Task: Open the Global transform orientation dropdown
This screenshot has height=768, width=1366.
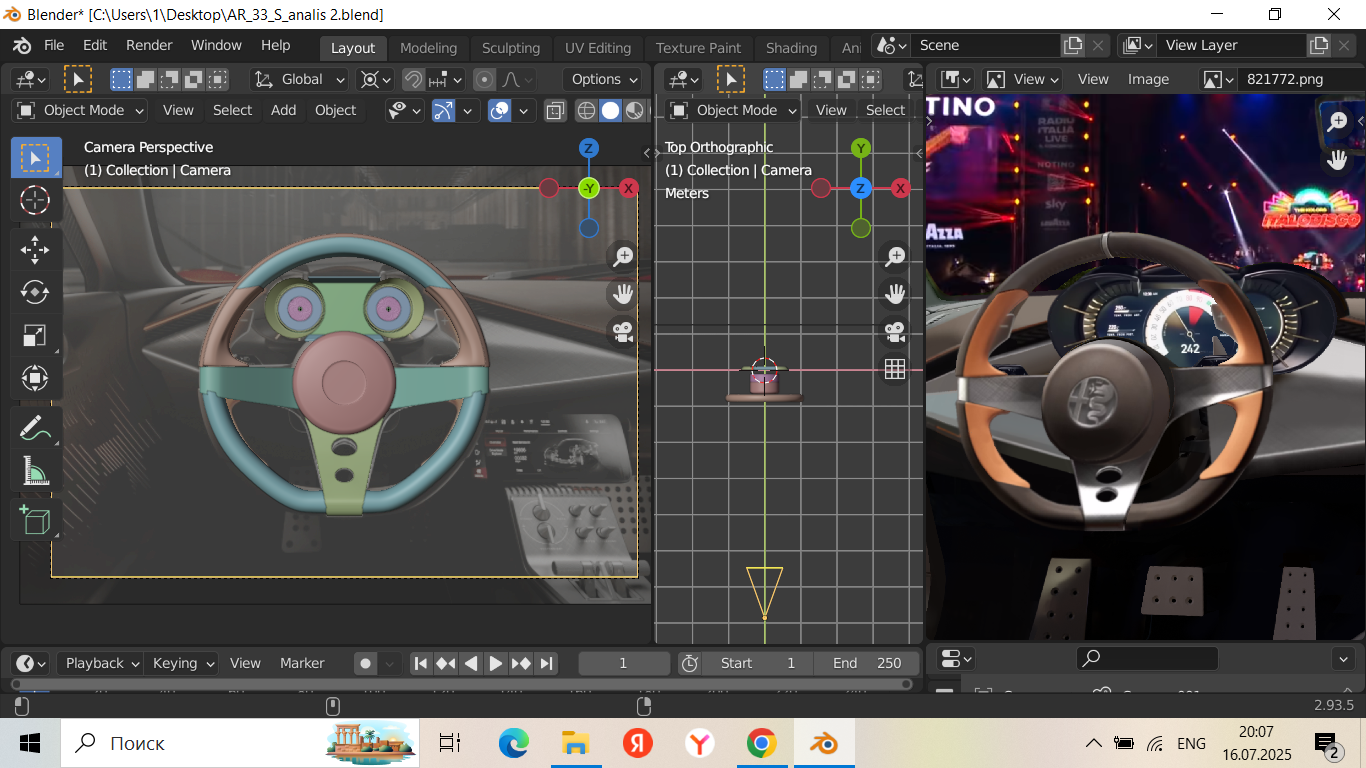Action: click(x=299, y=80)
